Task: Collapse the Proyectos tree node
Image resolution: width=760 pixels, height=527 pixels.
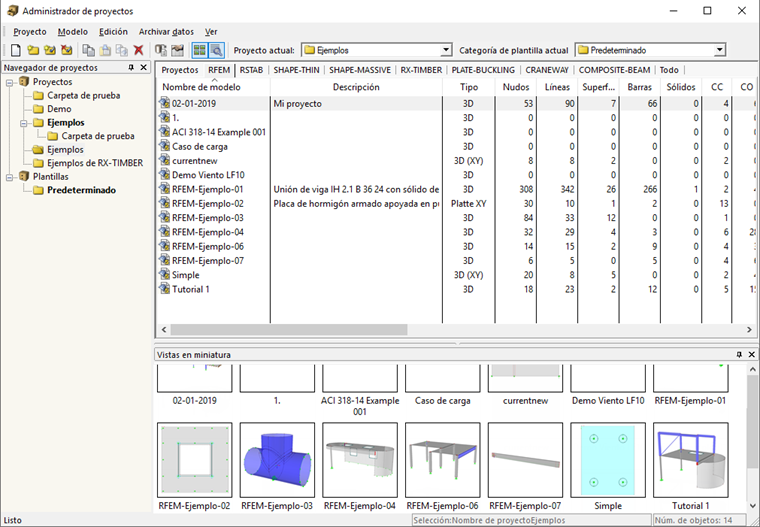Action: 9,82
